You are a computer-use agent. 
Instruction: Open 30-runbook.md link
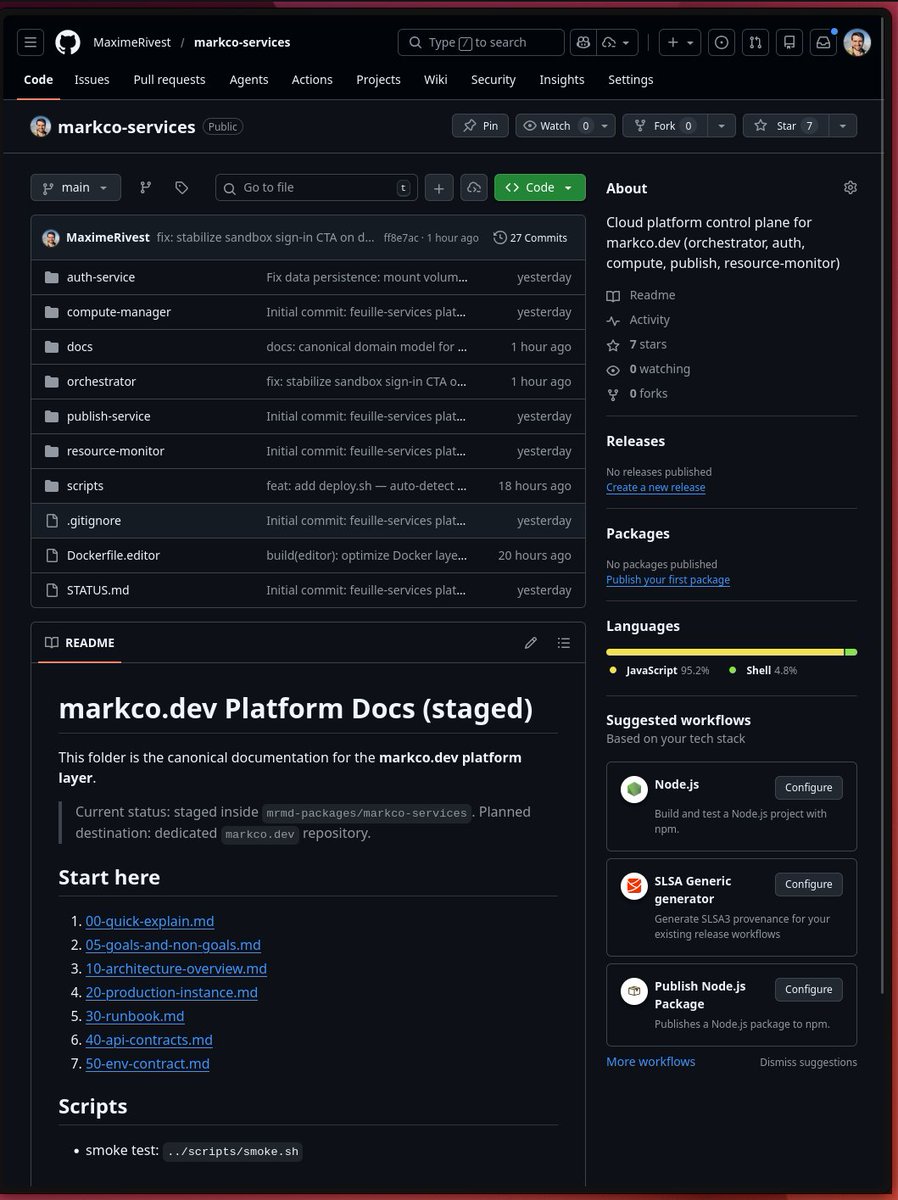click(x=135, y=1016)
